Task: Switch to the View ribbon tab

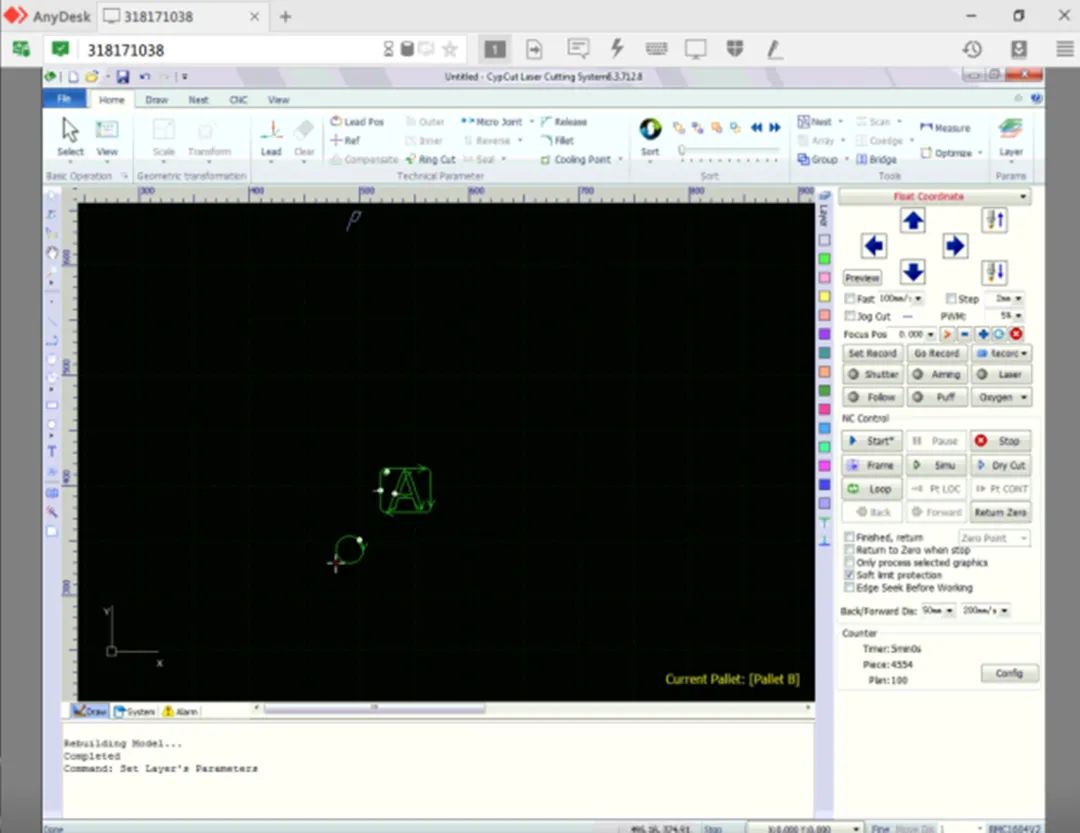Action: (278, 100)
